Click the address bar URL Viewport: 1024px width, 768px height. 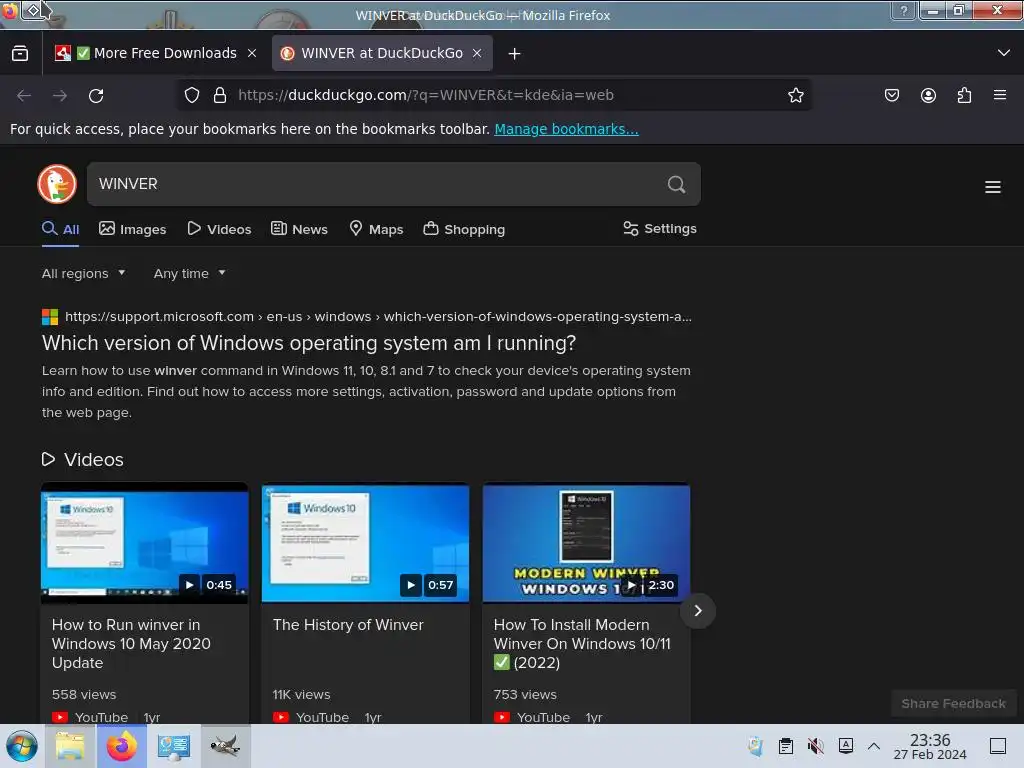426,95
